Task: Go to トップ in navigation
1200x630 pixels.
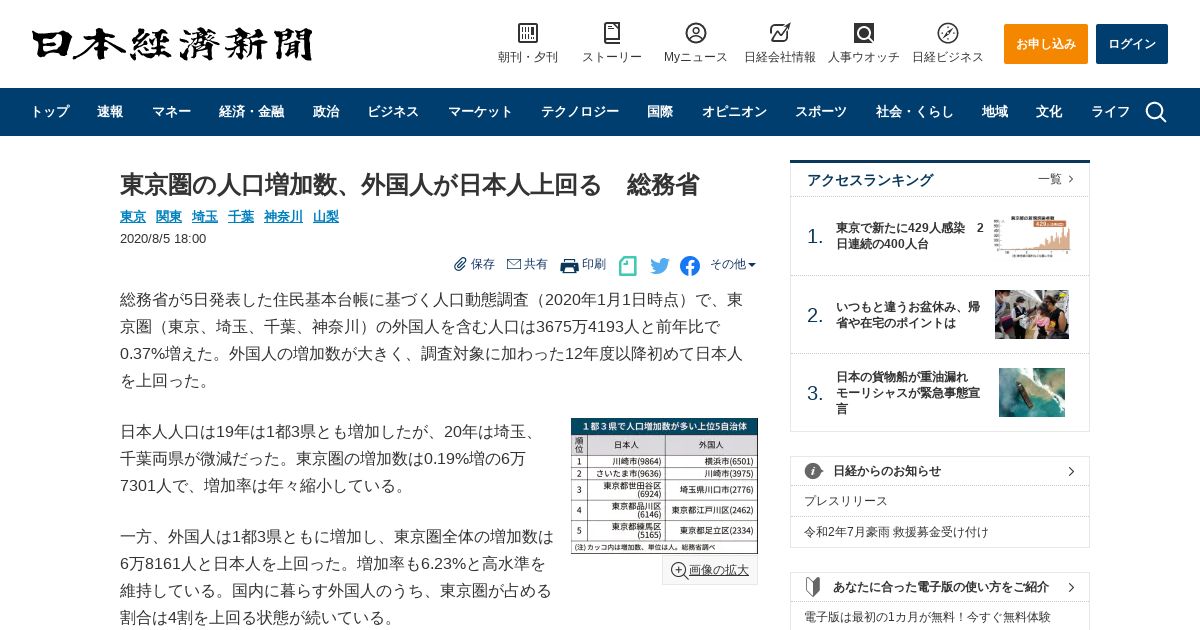Action: (49, 112)
